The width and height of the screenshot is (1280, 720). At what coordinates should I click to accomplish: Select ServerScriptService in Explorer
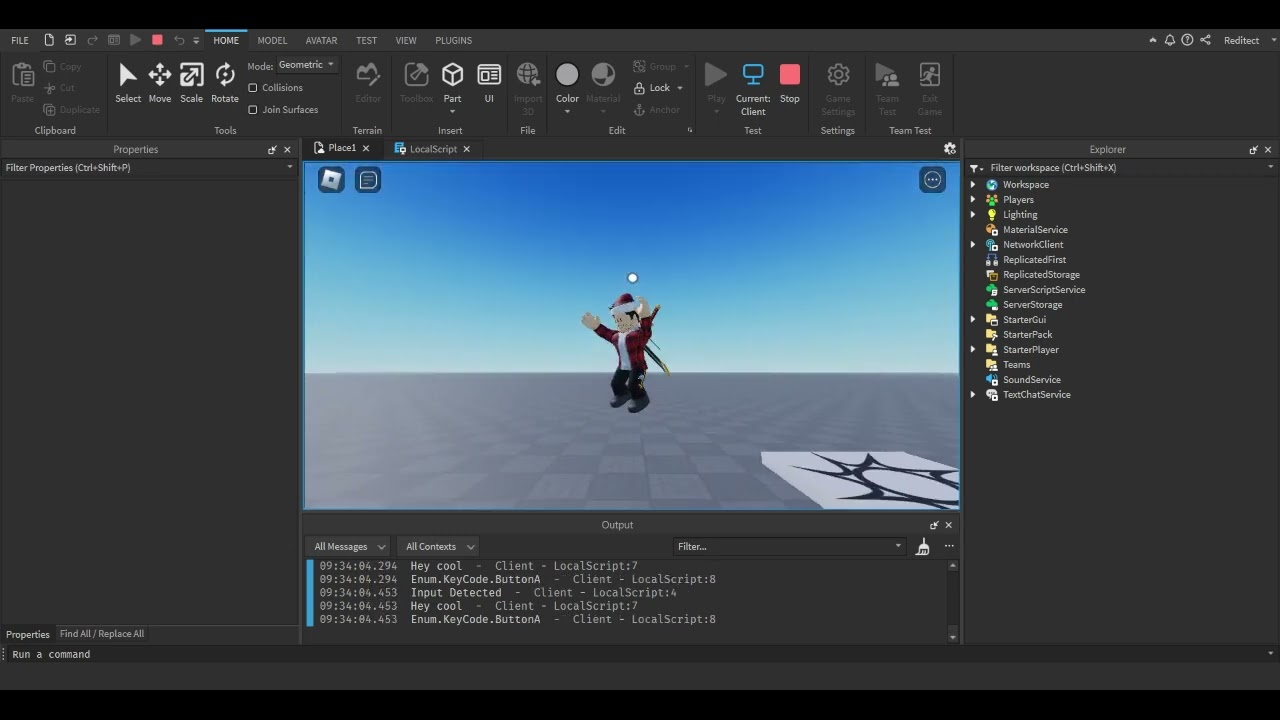pyautogui.click(x=1043, y=290)
